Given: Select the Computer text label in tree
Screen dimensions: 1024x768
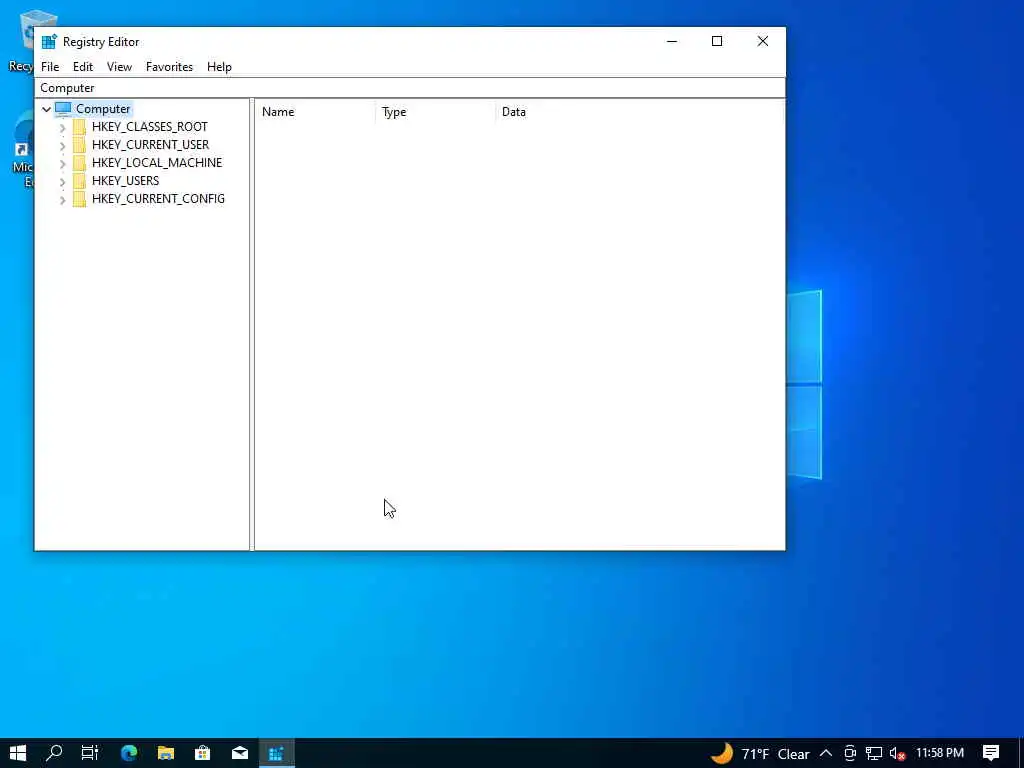Looking at the screenshot, I should [103, 109].
